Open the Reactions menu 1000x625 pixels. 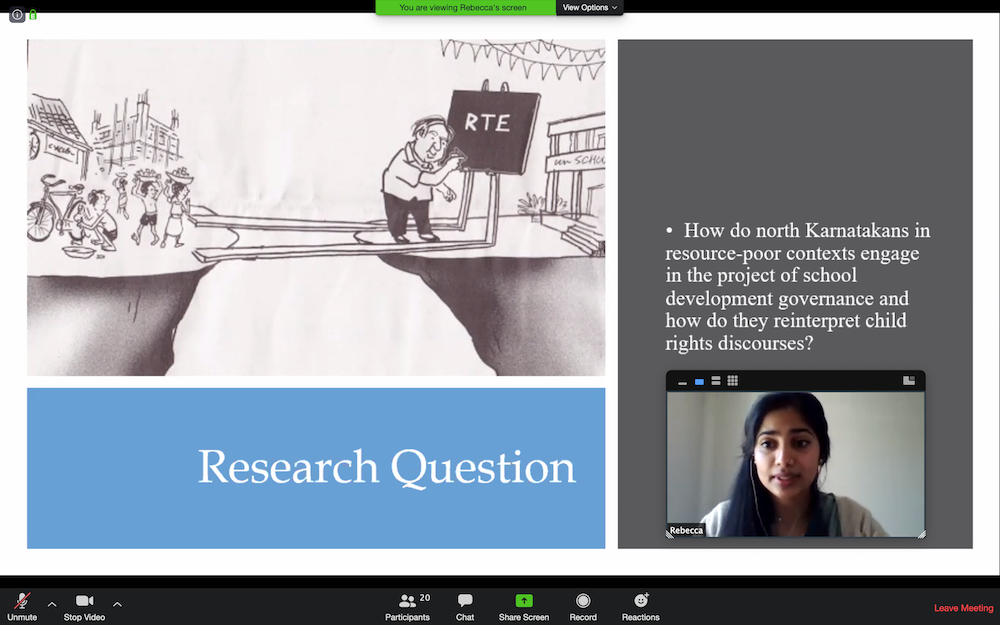tap(640, 607)
